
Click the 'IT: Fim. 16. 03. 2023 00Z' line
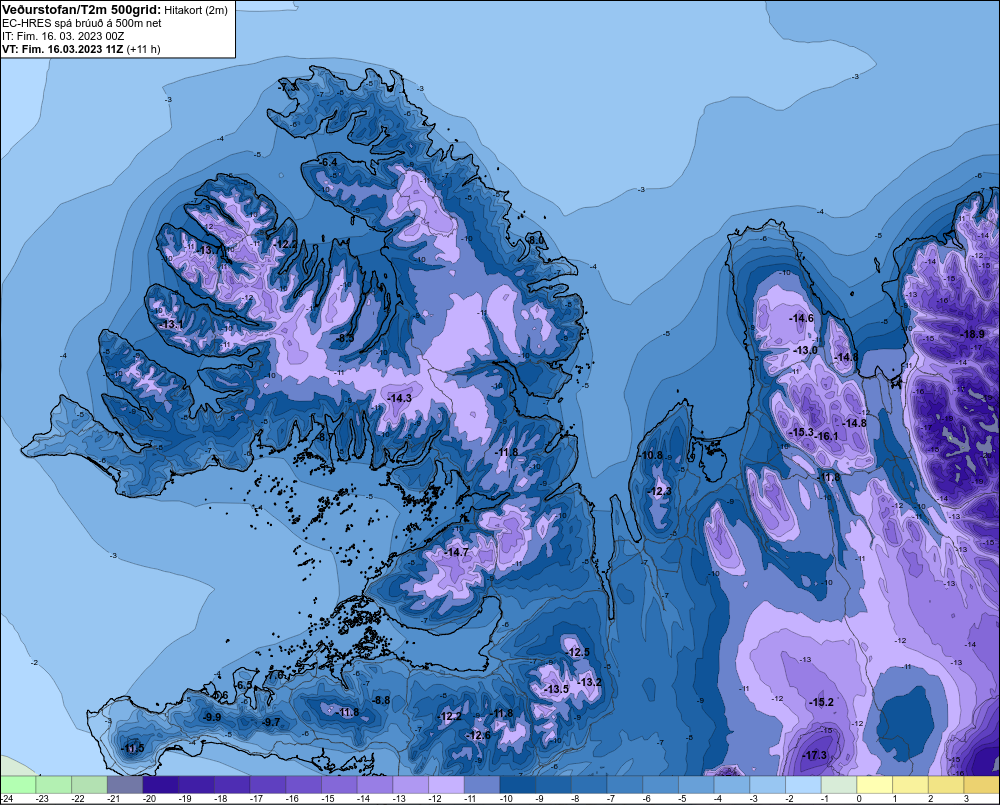pyautogui.click(x=62, y=36)
